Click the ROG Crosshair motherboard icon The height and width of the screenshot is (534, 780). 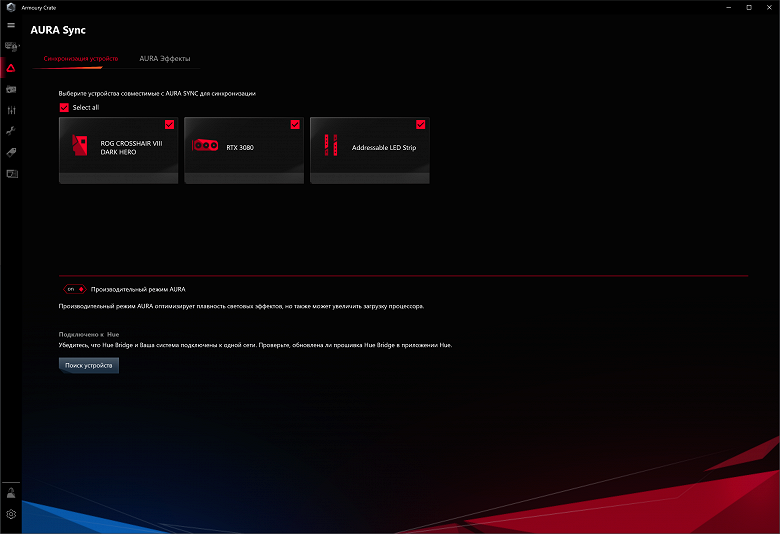pyautogui.click(x=80, y=145)
